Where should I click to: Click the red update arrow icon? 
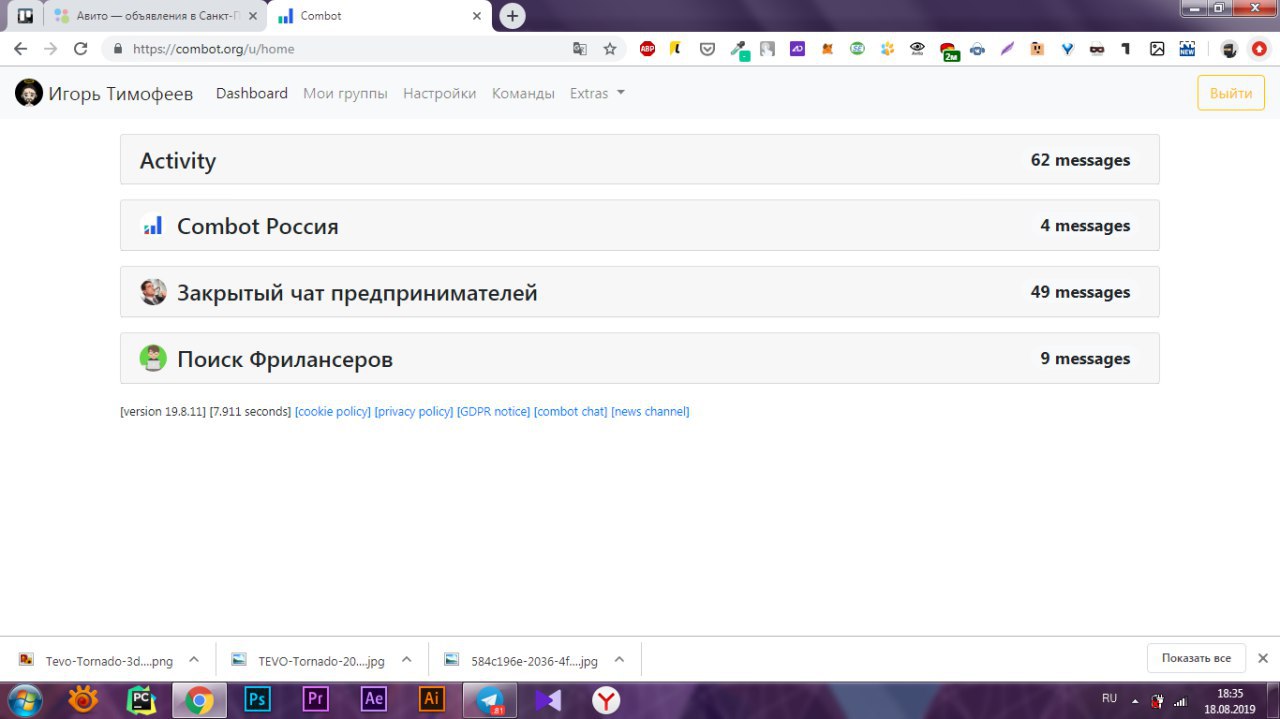(x=1259, y=48)
